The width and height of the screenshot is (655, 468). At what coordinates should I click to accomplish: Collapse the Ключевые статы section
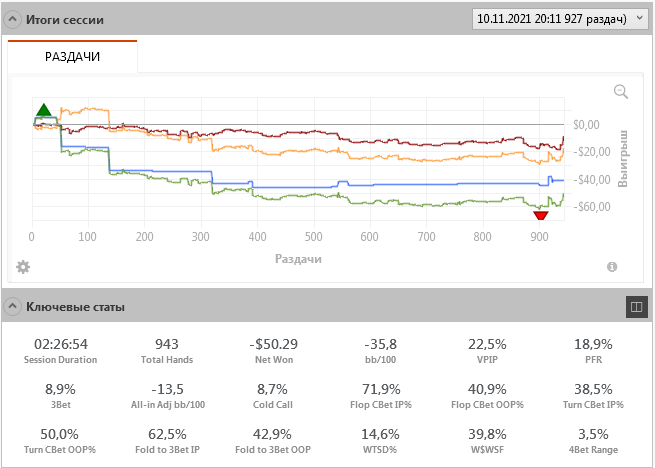point(14,306)
